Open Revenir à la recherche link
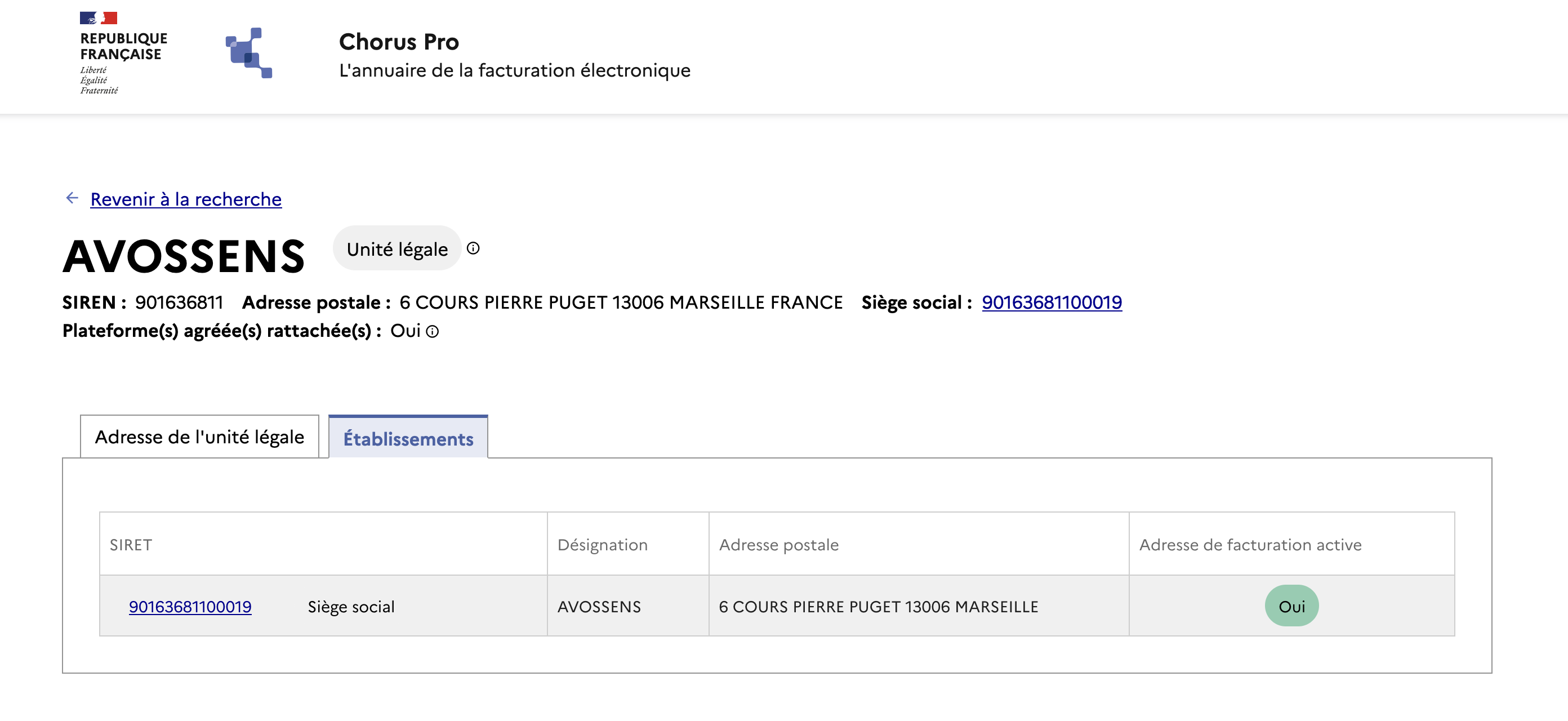 186,199
